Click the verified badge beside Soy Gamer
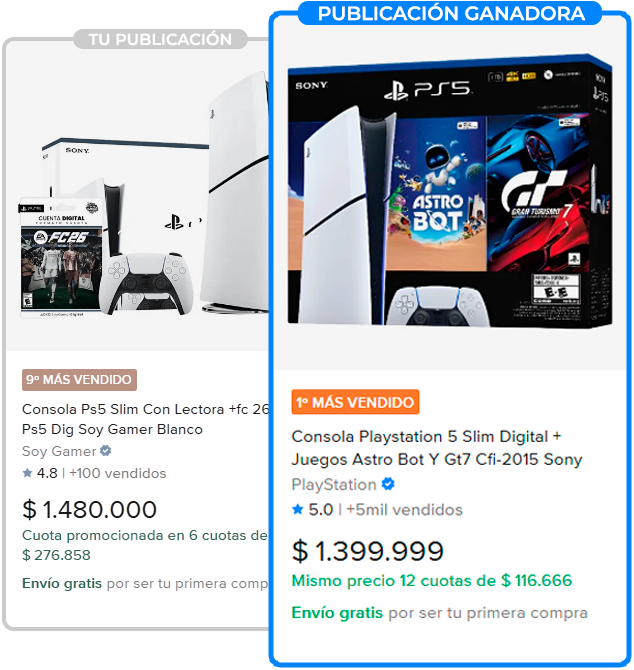The height and width of the screenshot is (670, 634). (x=106, y=451)
